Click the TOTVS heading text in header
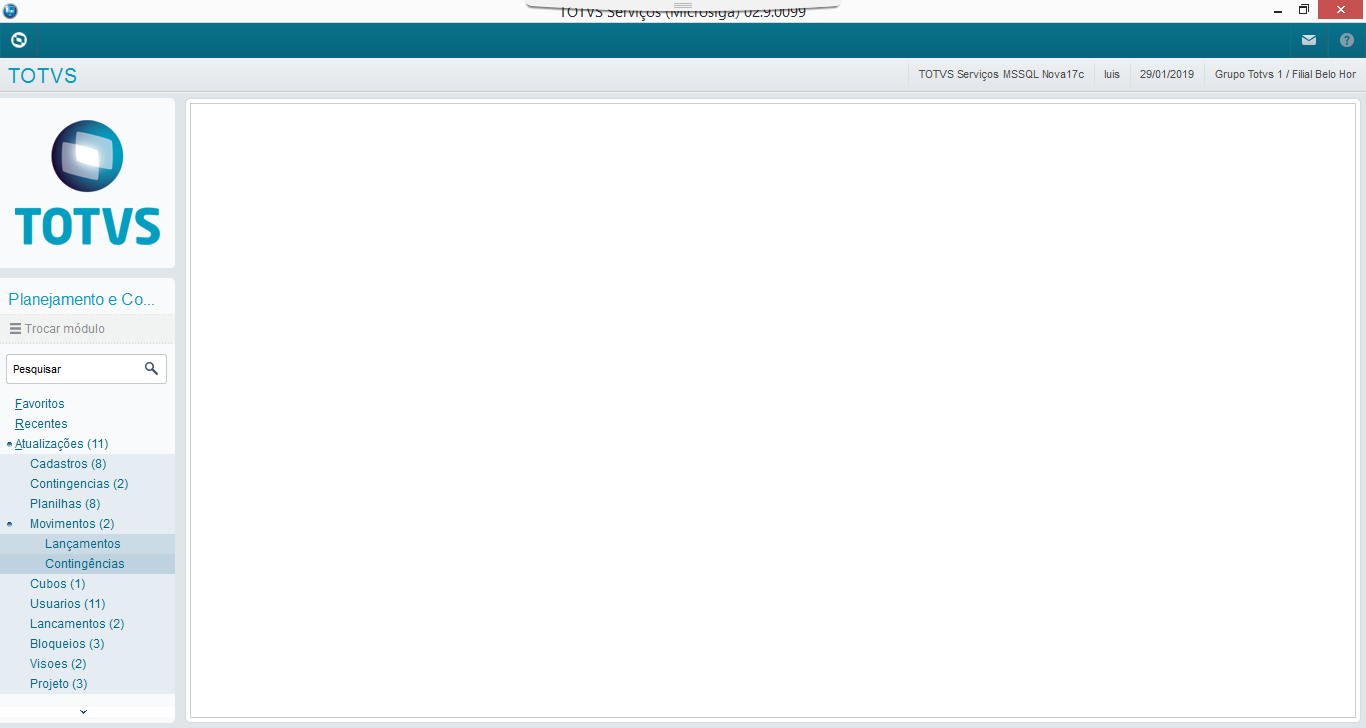Screen dimensions: 1366x728 (42, 76)
